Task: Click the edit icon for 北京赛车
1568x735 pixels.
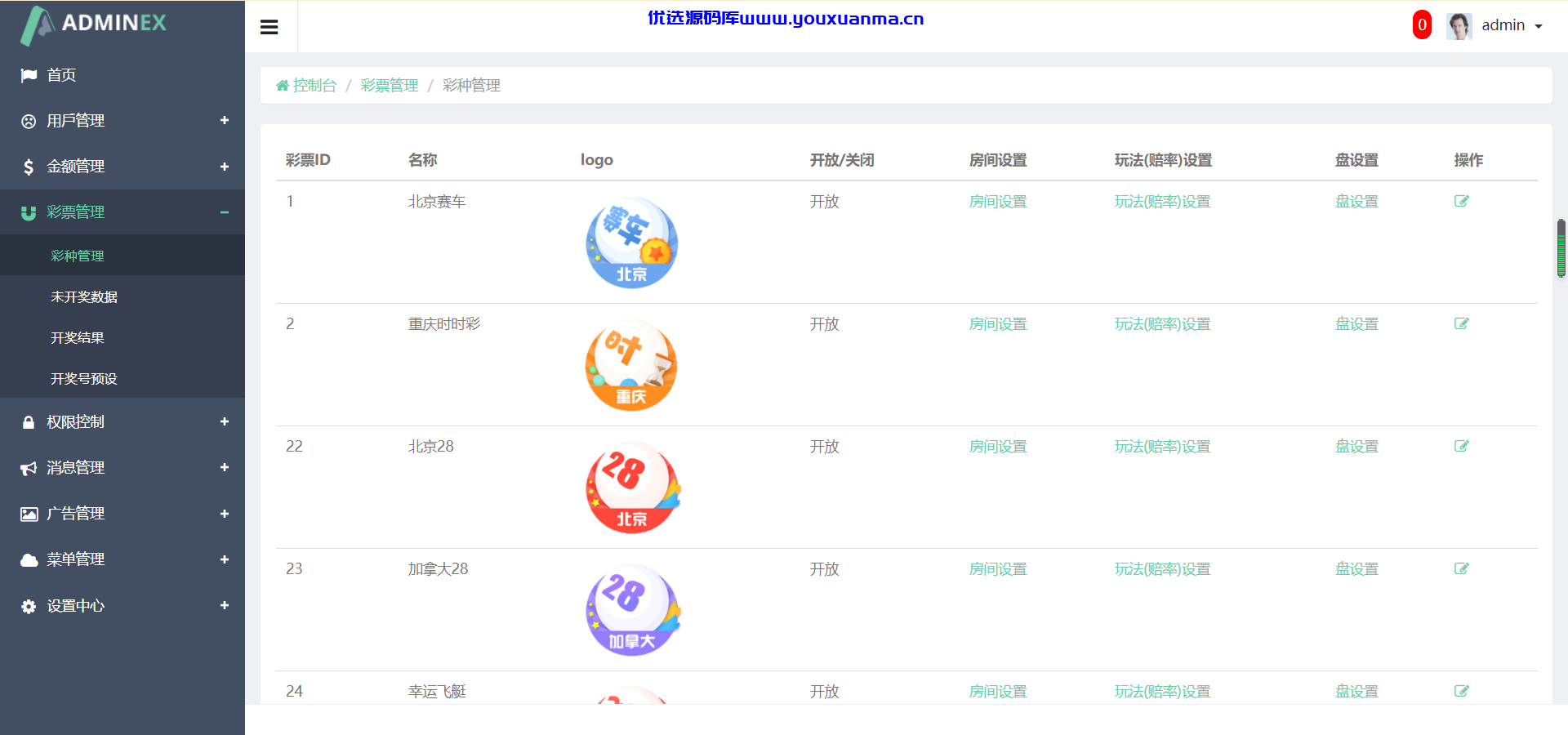Action: [1462, 201]
